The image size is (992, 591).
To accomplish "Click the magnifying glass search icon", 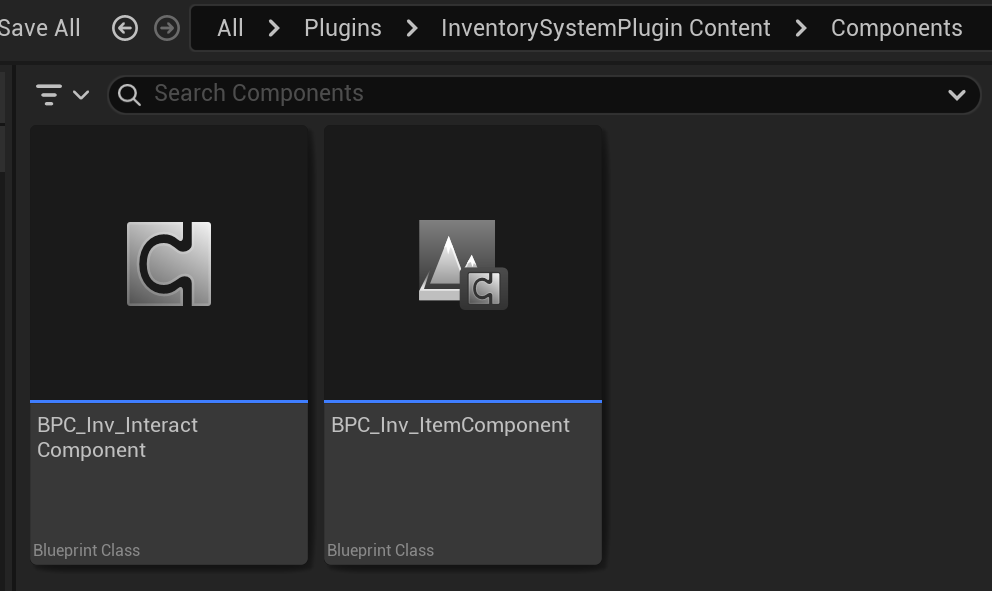I will tap(129, 94).
